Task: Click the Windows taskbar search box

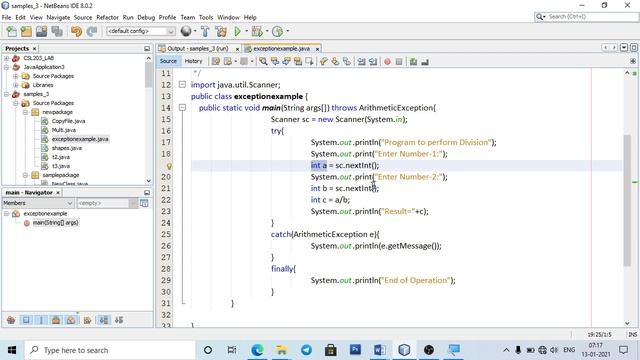Action: pos(110,350)
